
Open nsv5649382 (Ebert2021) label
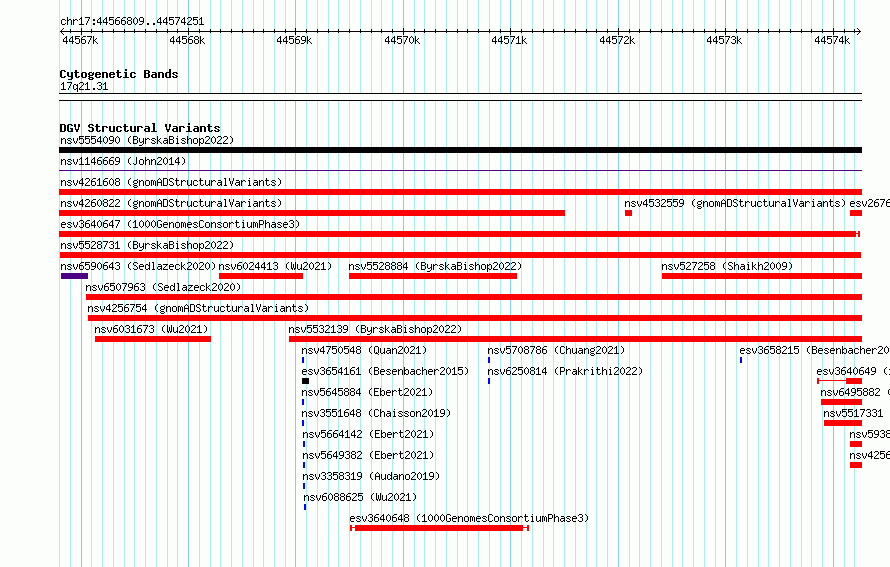click(x=368, y=455)
